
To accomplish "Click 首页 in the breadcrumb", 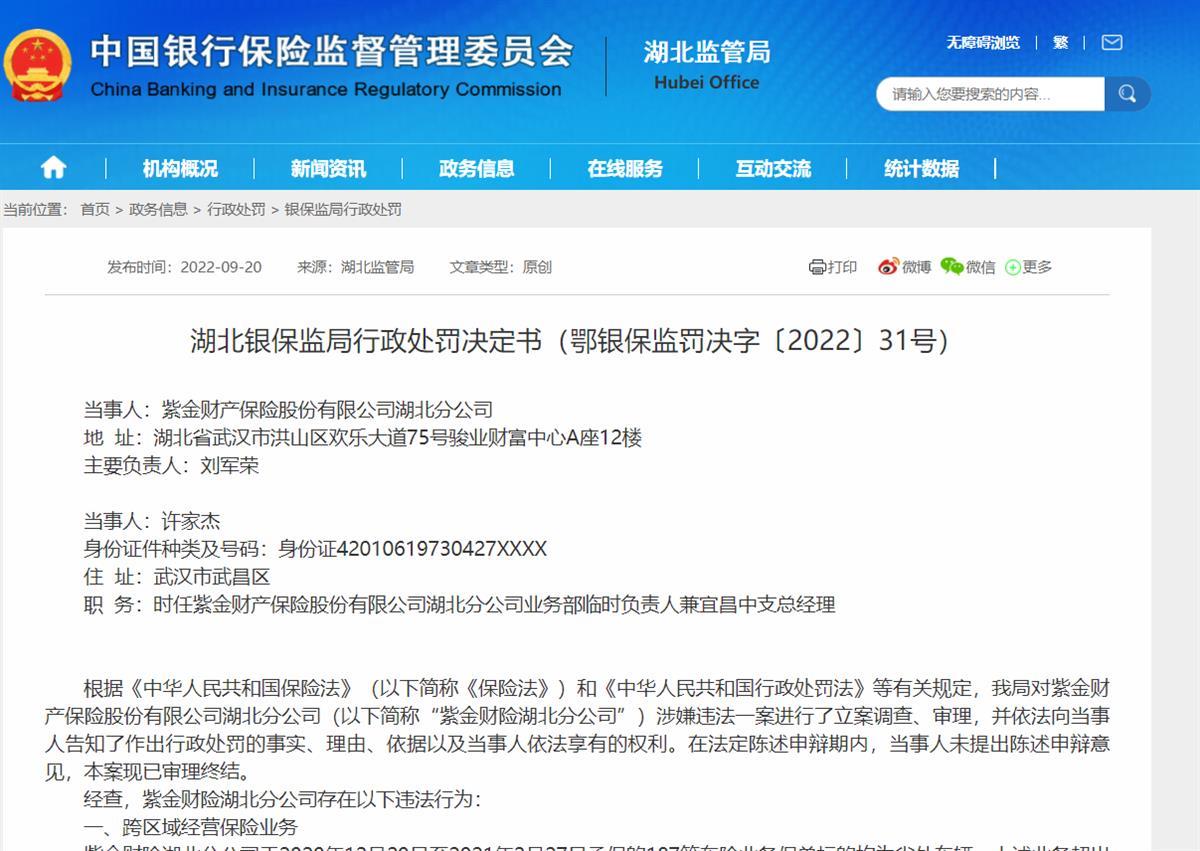I will click(x=95, y=209).
